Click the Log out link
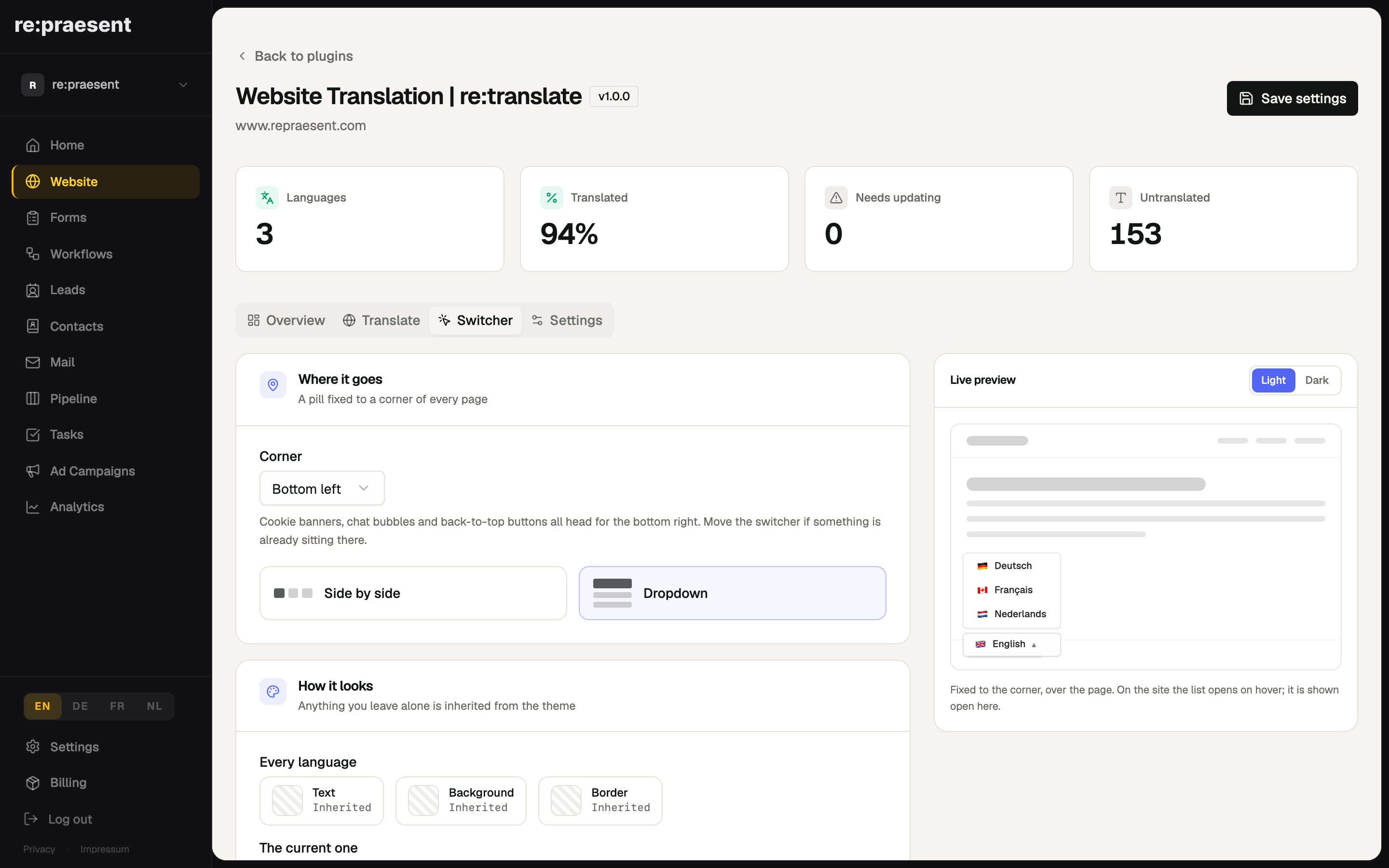1389x868 pixels. point(58,819)
